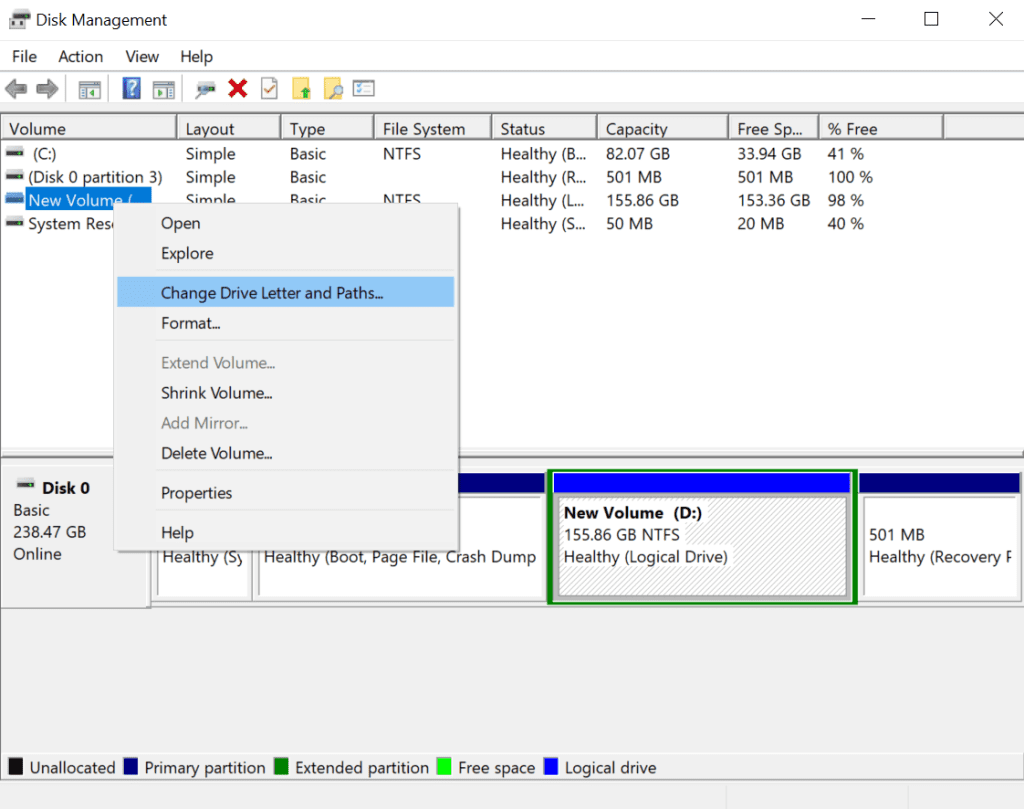Toggle the Show/Hide action pane icon

164,88
